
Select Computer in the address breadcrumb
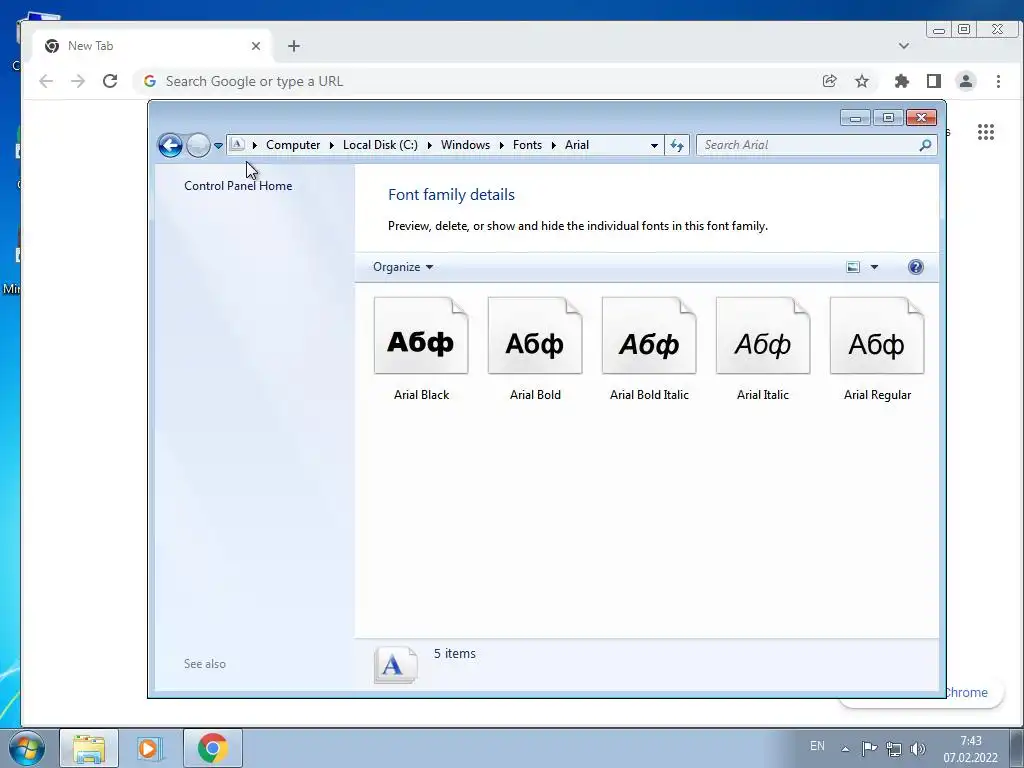pyautogui.click(x=293, y=145)
